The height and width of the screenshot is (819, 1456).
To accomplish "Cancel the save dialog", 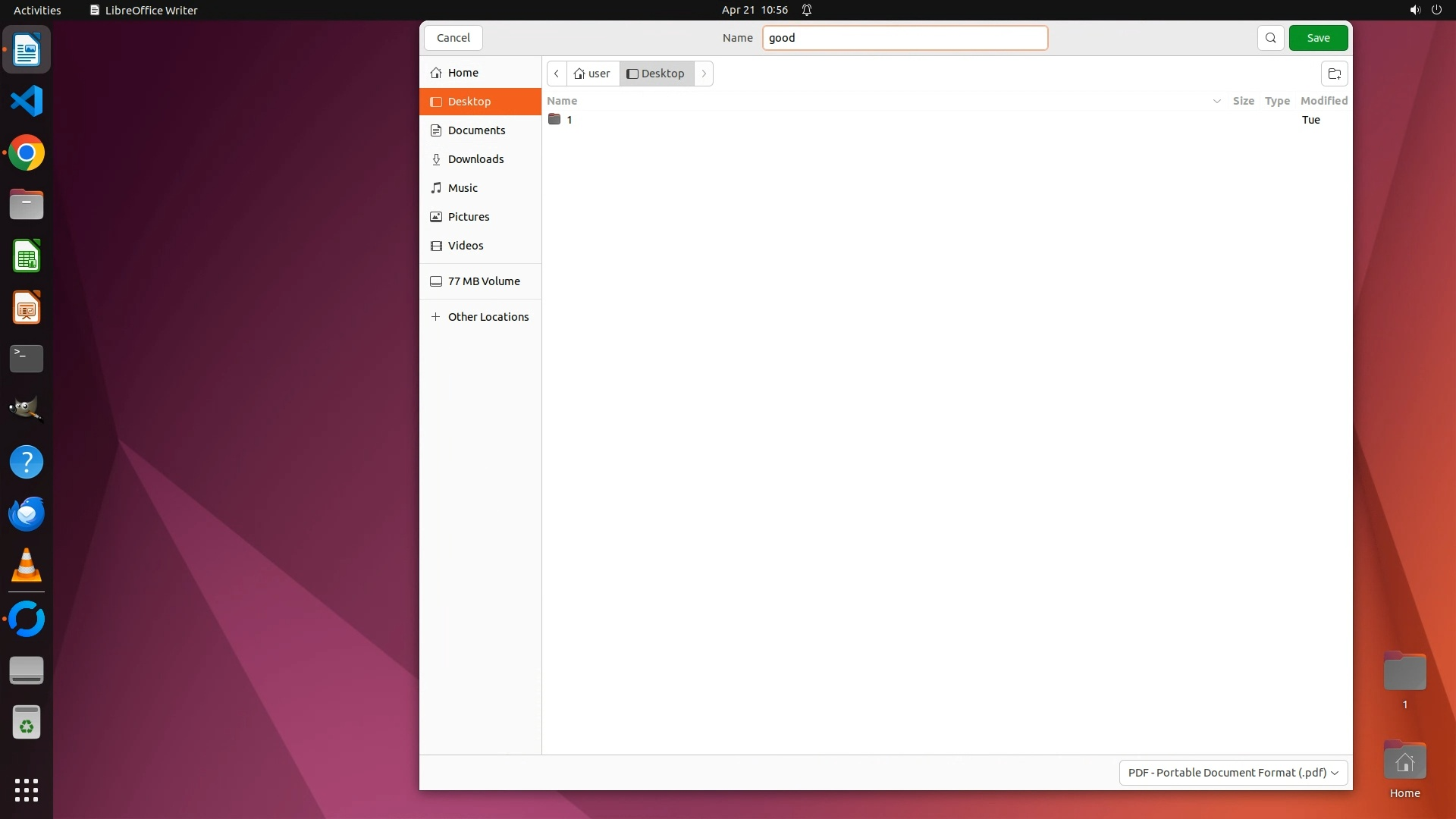I will point(453,38).
